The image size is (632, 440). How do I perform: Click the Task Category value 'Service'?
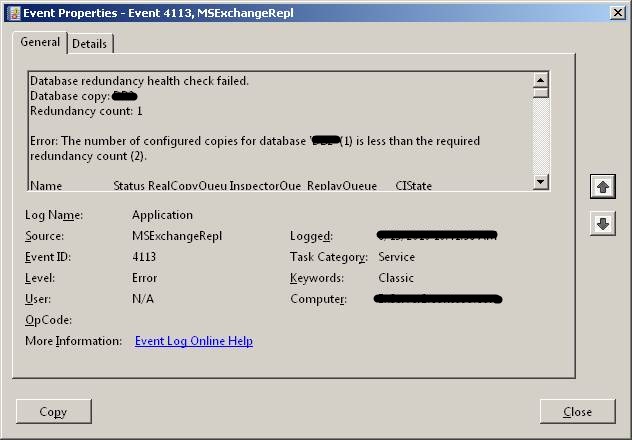(x=397, y=257)
